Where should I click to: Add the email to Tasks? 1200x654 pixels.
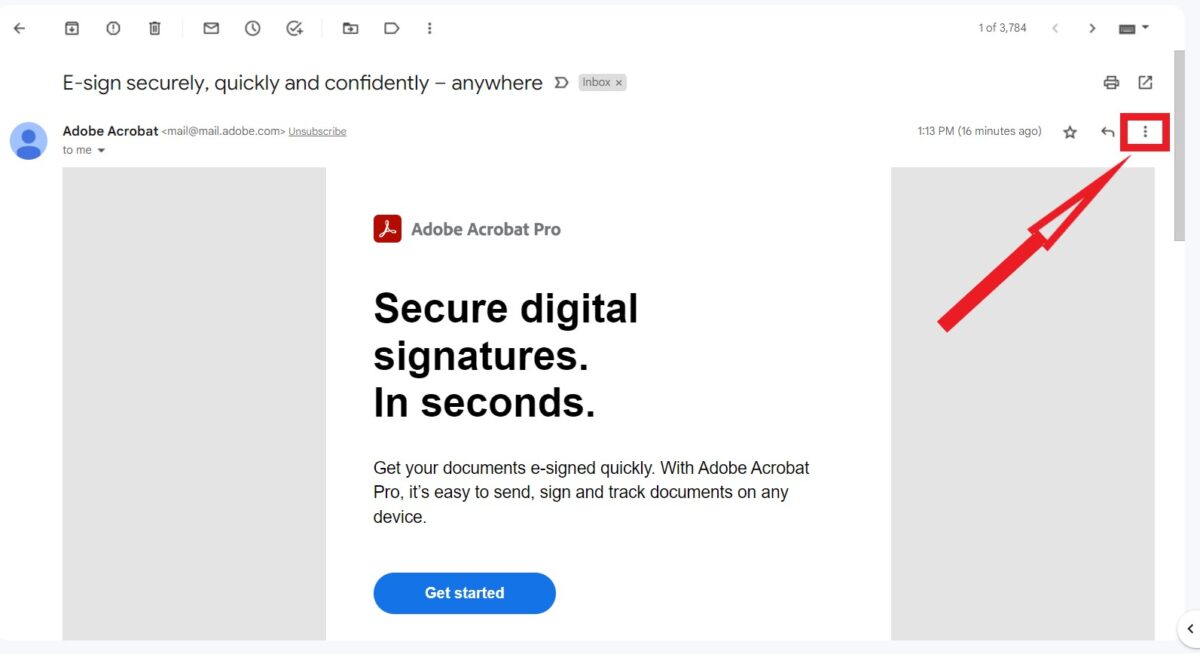tap(294, 28)
